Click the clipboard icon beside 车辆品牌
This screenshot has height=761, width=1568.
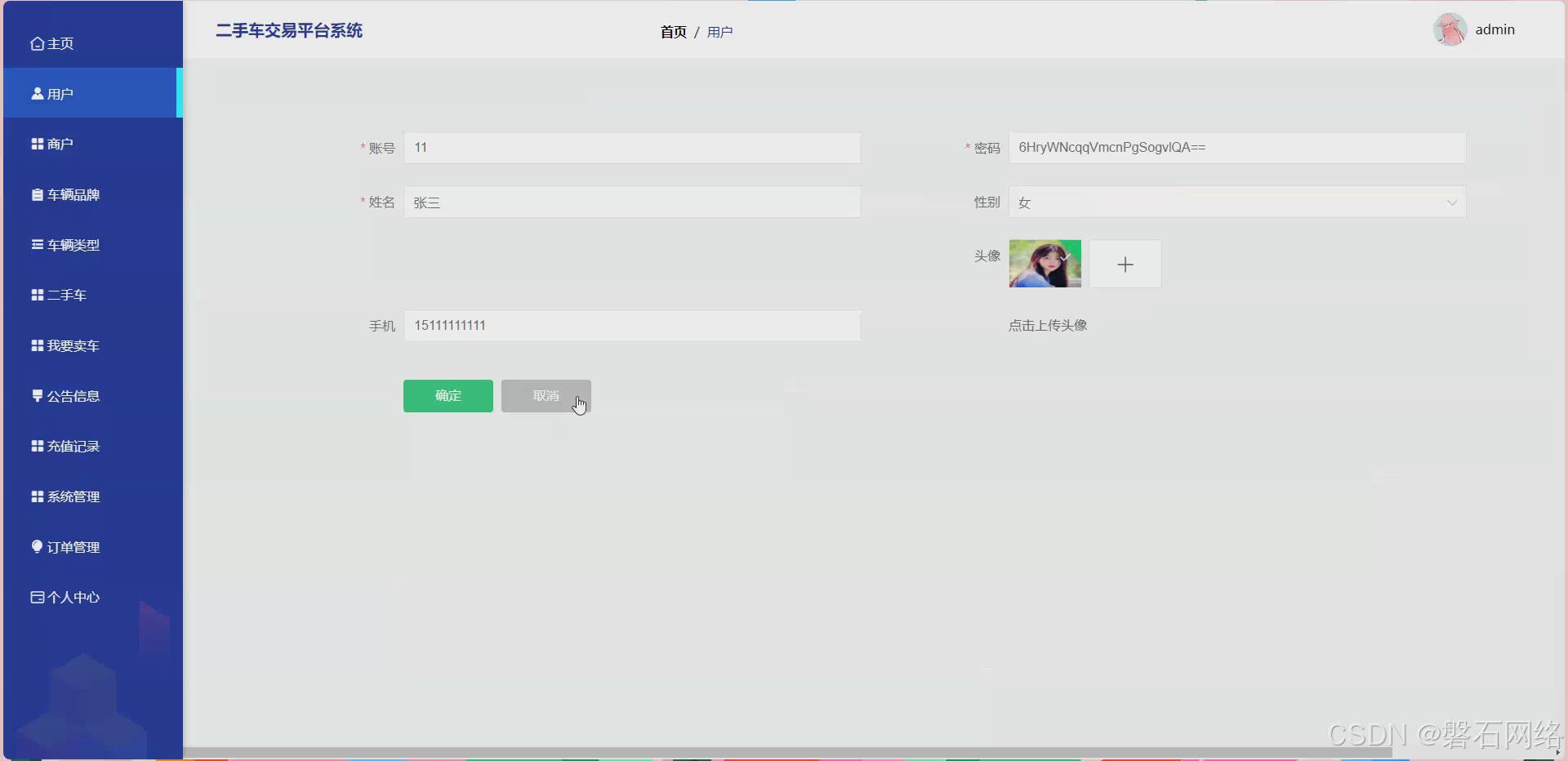(38, 194)
